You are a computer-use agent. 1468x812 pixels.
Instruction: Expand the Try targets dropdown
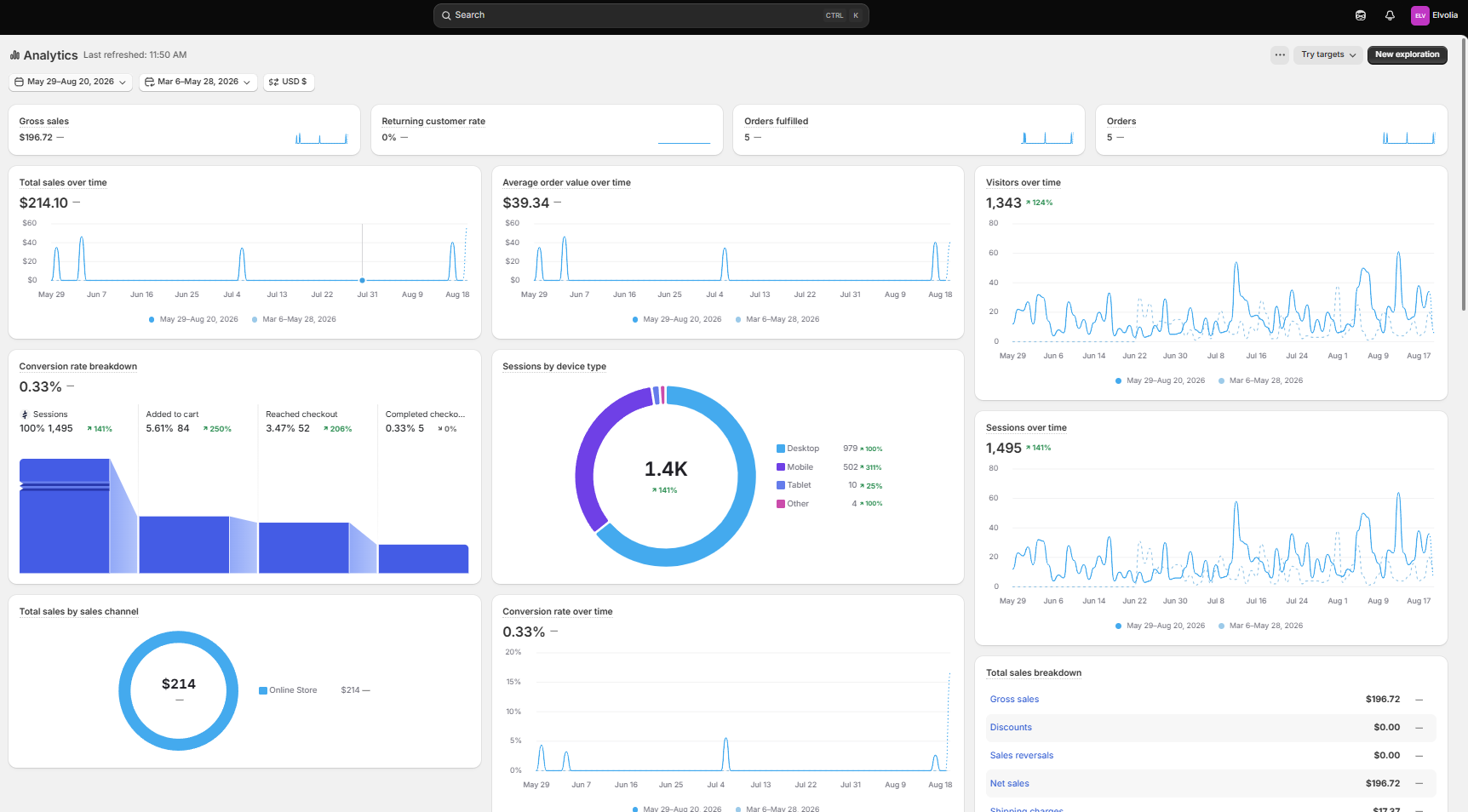[x=1328, y=54]
